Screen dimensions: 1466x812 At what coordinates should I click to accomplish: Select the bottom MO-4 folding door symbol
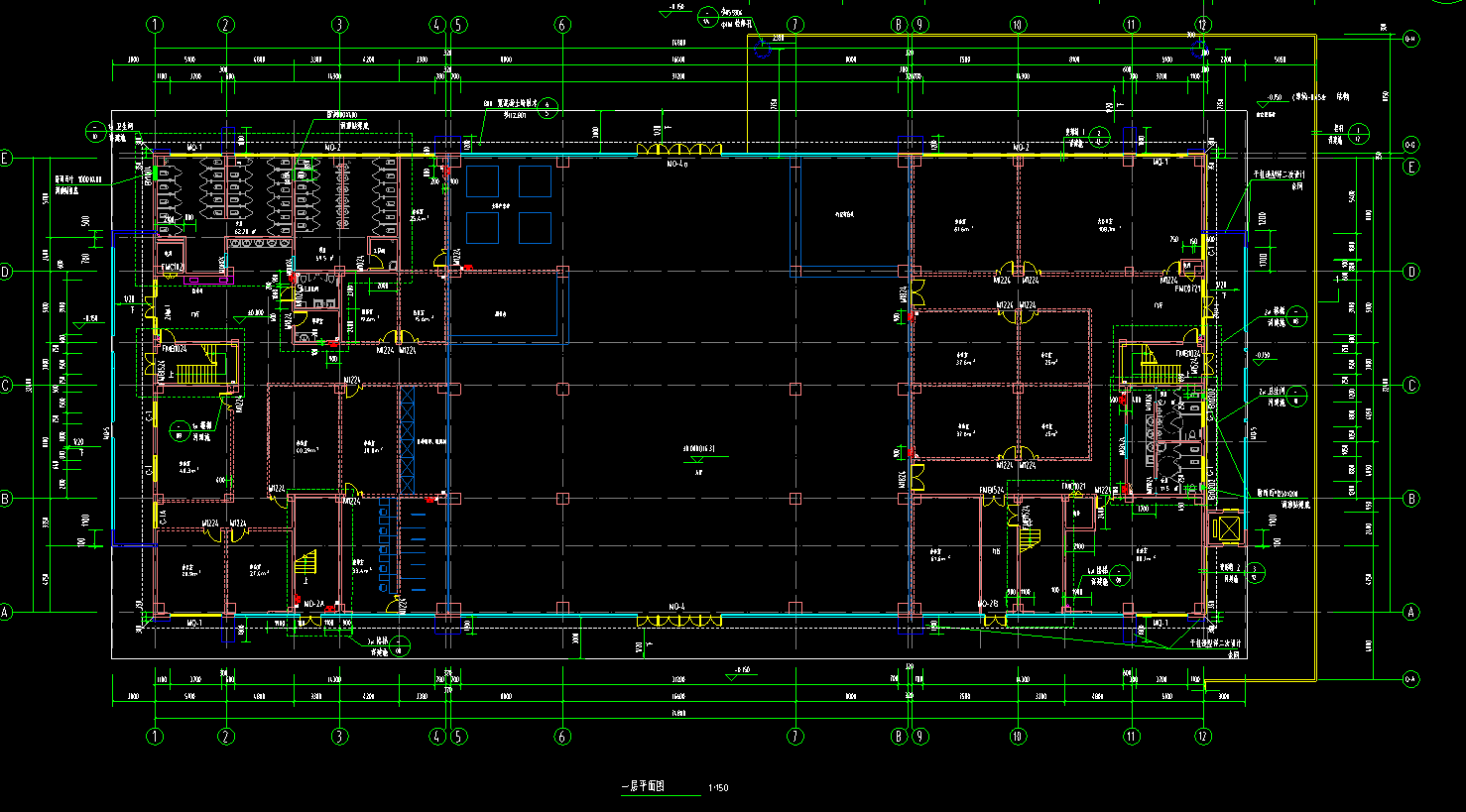coord(678,620)
